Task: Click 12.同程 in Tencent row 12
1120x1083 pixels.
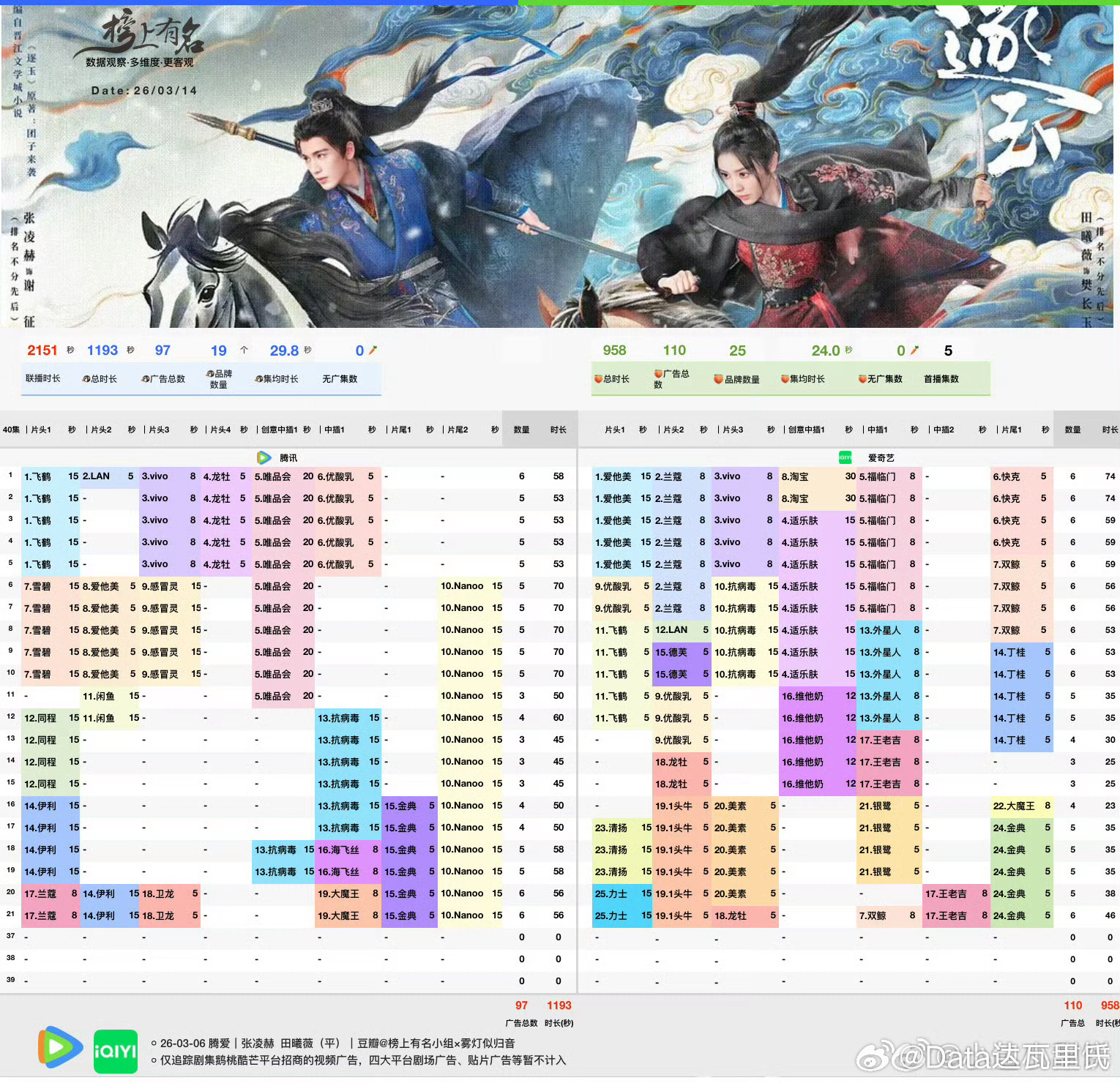Action: (40, 718)
